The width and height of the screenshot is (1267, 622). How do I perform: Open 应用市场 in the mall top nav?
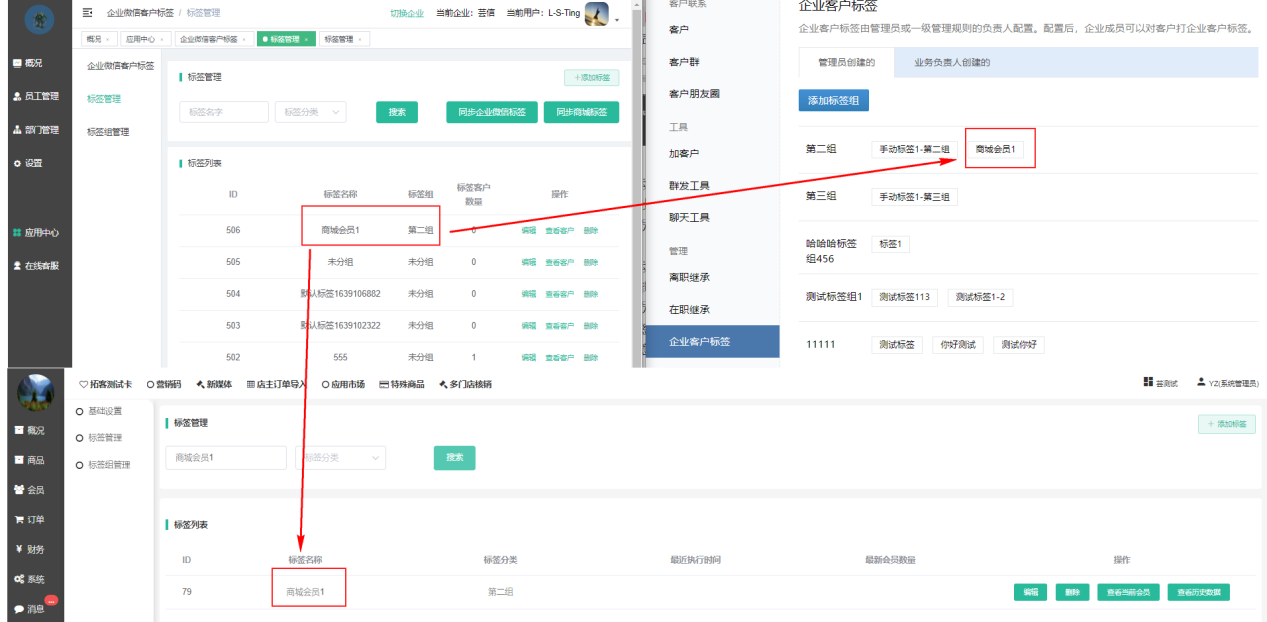(343, 384)
